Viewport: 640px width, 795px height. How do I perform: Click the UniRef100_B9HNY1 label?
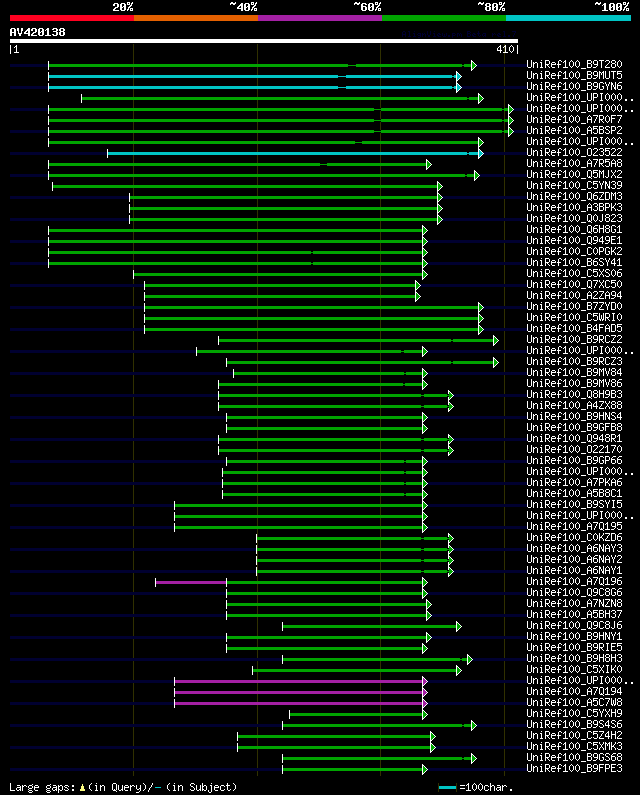tap(574, 636)
